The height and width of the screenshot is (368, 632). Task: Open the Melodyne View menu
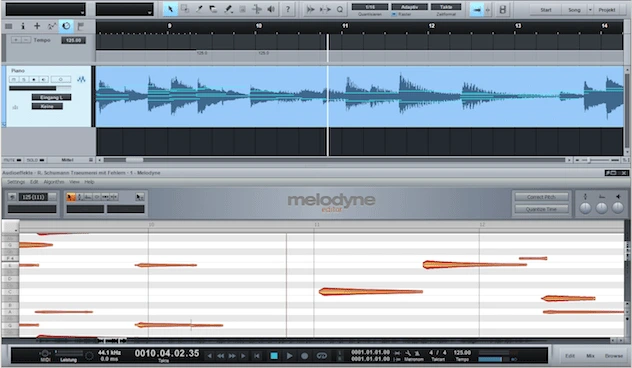point(74,182)
